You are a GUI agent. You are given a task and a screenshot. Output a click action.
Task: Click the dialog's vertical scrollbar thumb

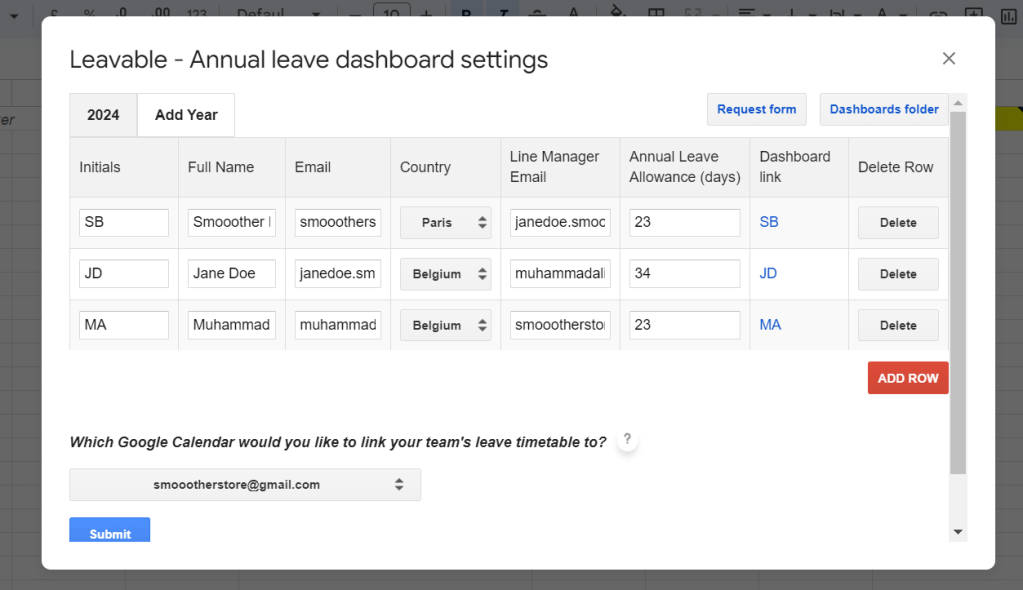[958, 290]
